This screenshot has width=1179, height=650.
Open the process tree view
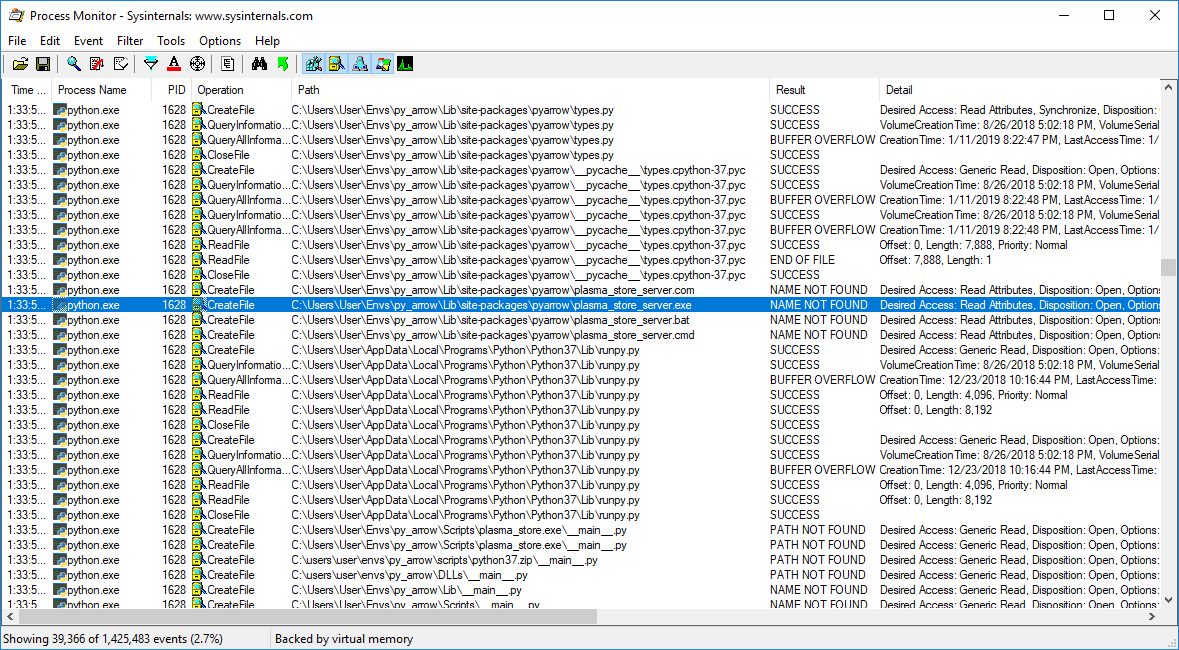click(x=228, y=63)
